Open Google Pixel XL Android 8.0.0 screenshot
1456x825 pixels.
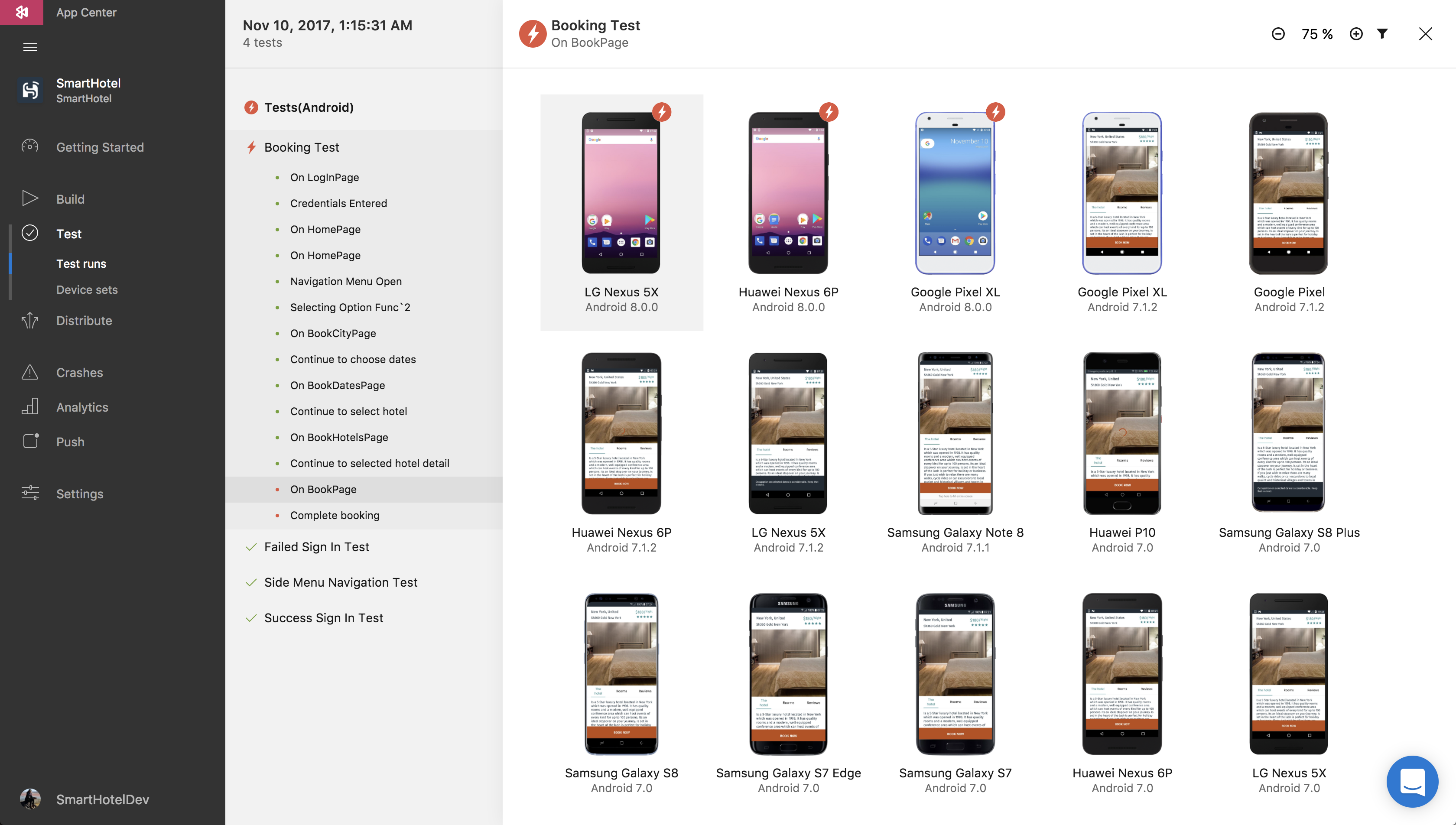point(955,193)
